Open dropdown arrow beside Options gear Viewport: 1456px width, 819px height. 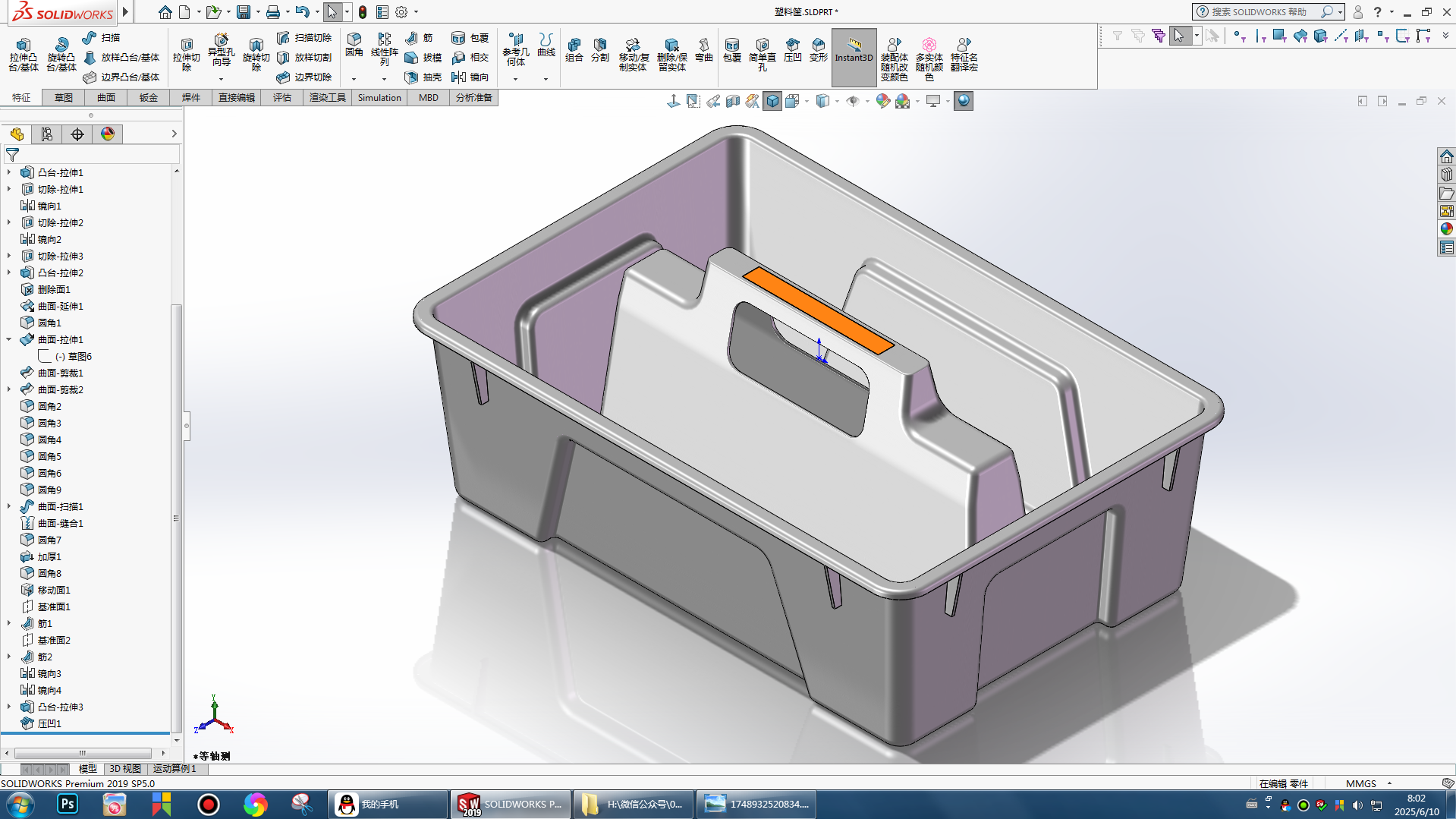tap(416, 12)
